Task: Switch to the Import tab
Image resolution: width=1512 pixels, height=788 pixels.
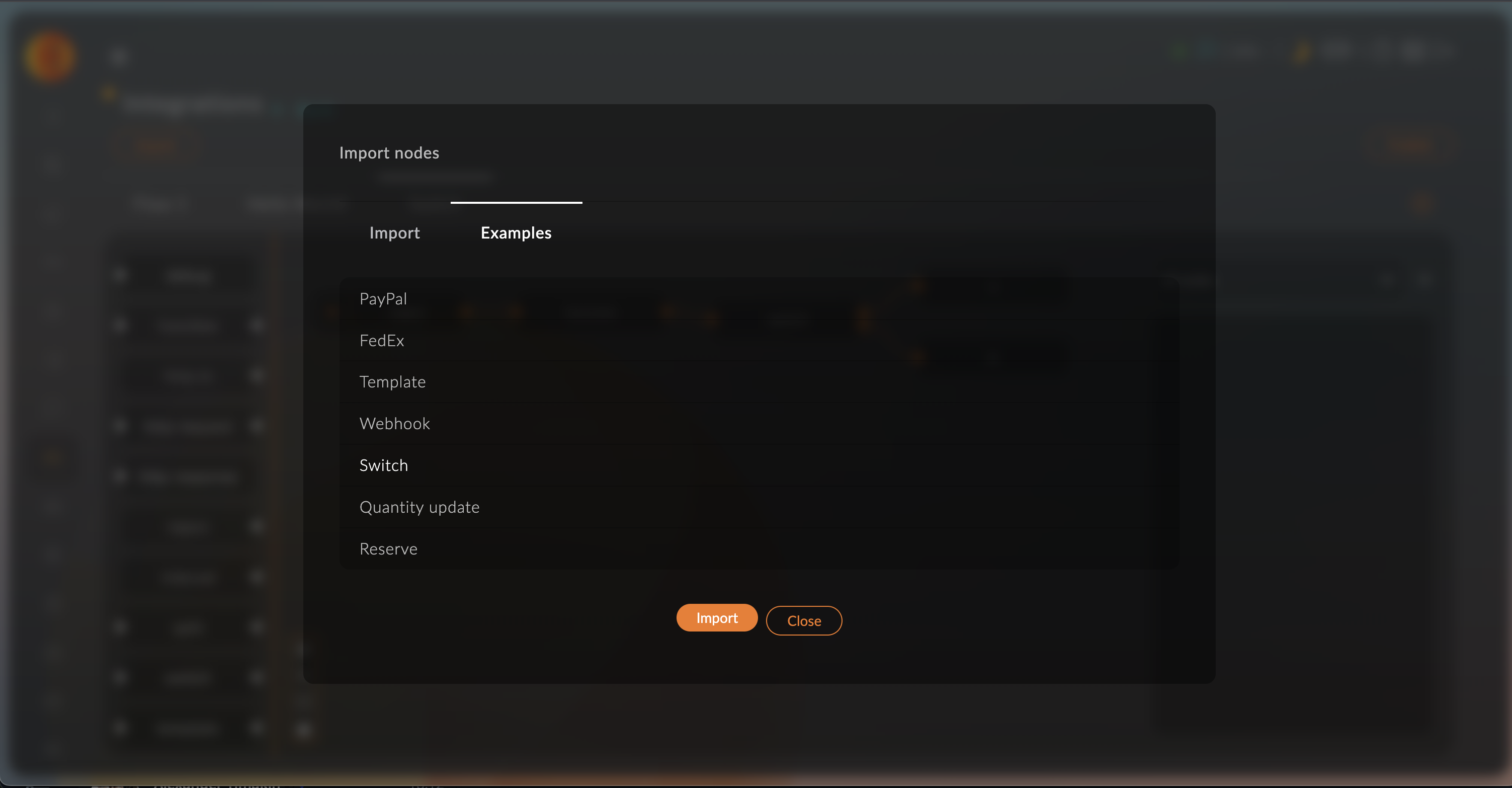Action: click(x=394, y=232)
